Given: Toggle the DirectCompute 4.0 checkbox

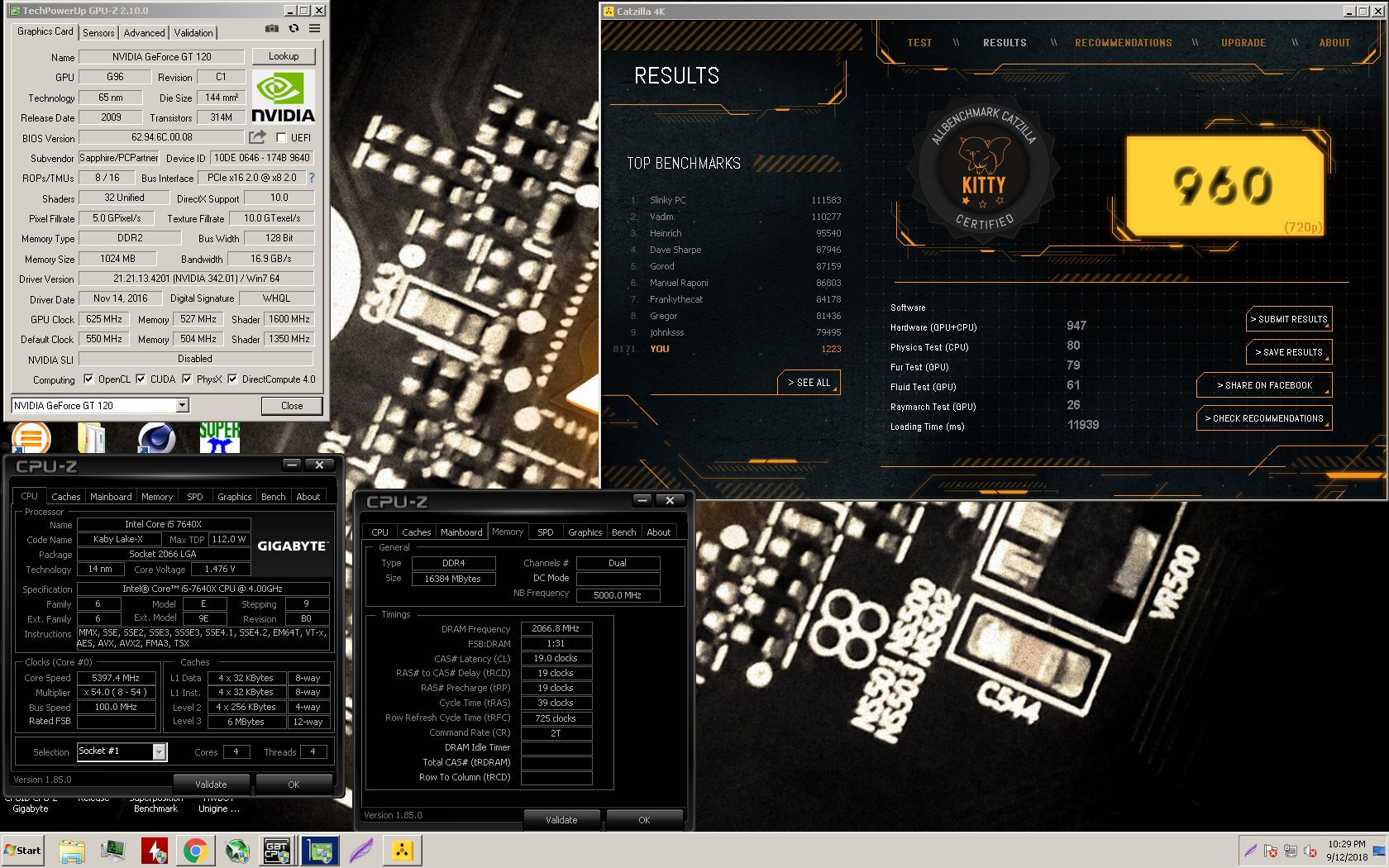Looking at the screenshot, I should click(233, 379).
